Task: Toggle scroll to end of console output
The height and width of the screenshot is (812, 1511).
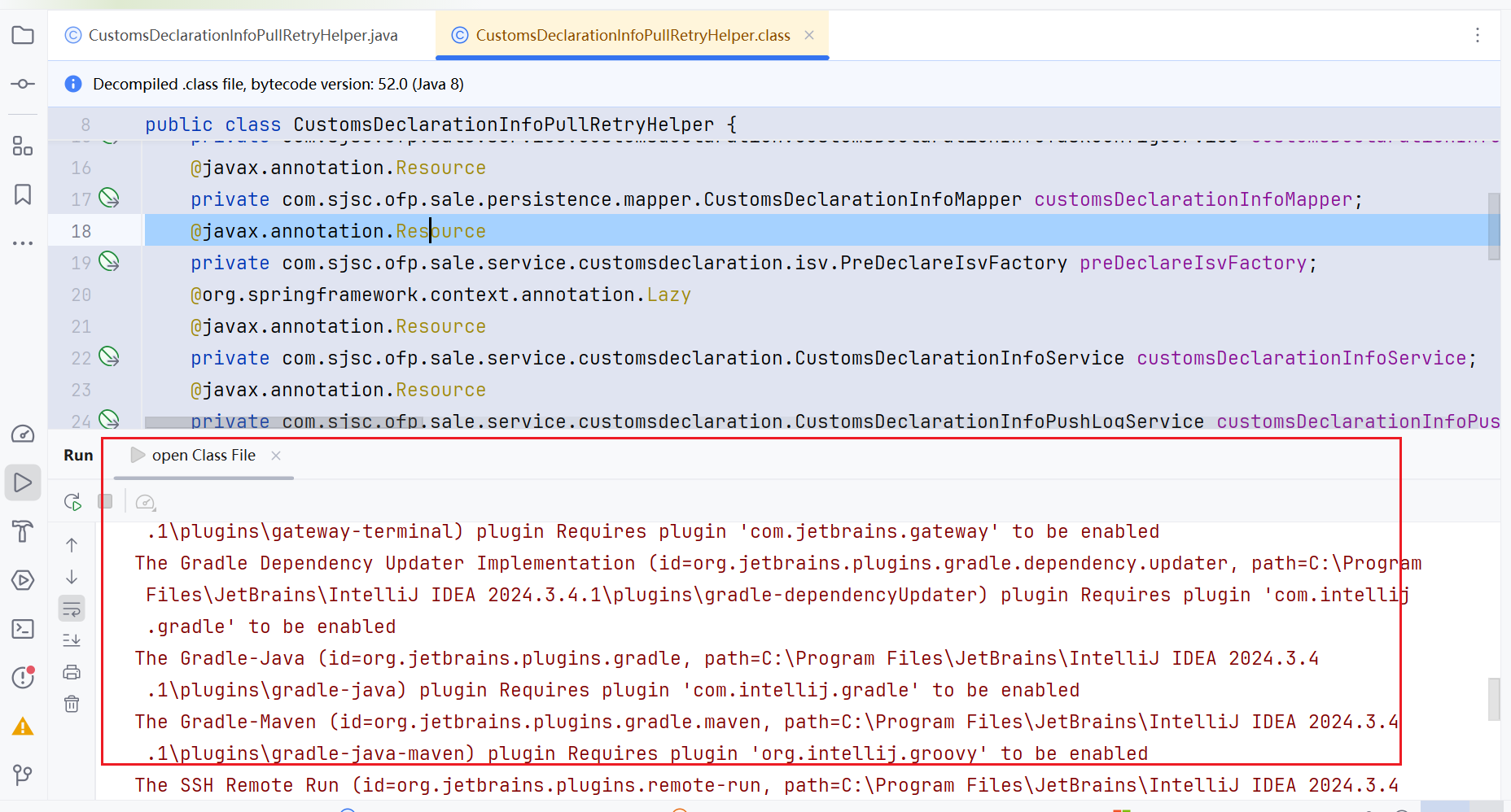Action: pos(72,640)
